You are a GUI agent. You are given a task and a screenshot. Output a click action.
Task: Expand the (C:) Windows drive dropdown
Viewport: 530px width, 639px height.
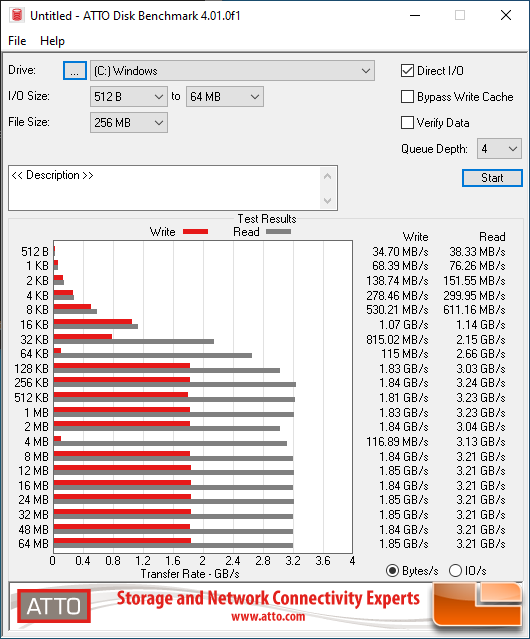coord(232,71)
